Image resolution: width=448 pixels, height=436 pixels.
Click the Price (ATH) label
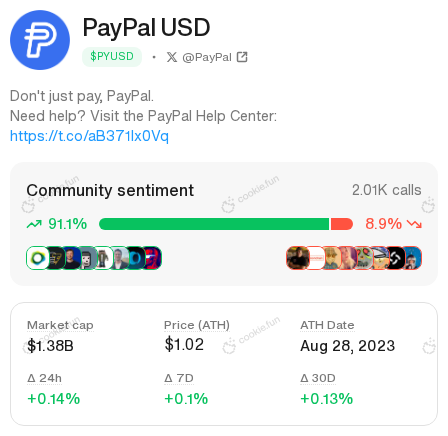(x=197, y=325)
